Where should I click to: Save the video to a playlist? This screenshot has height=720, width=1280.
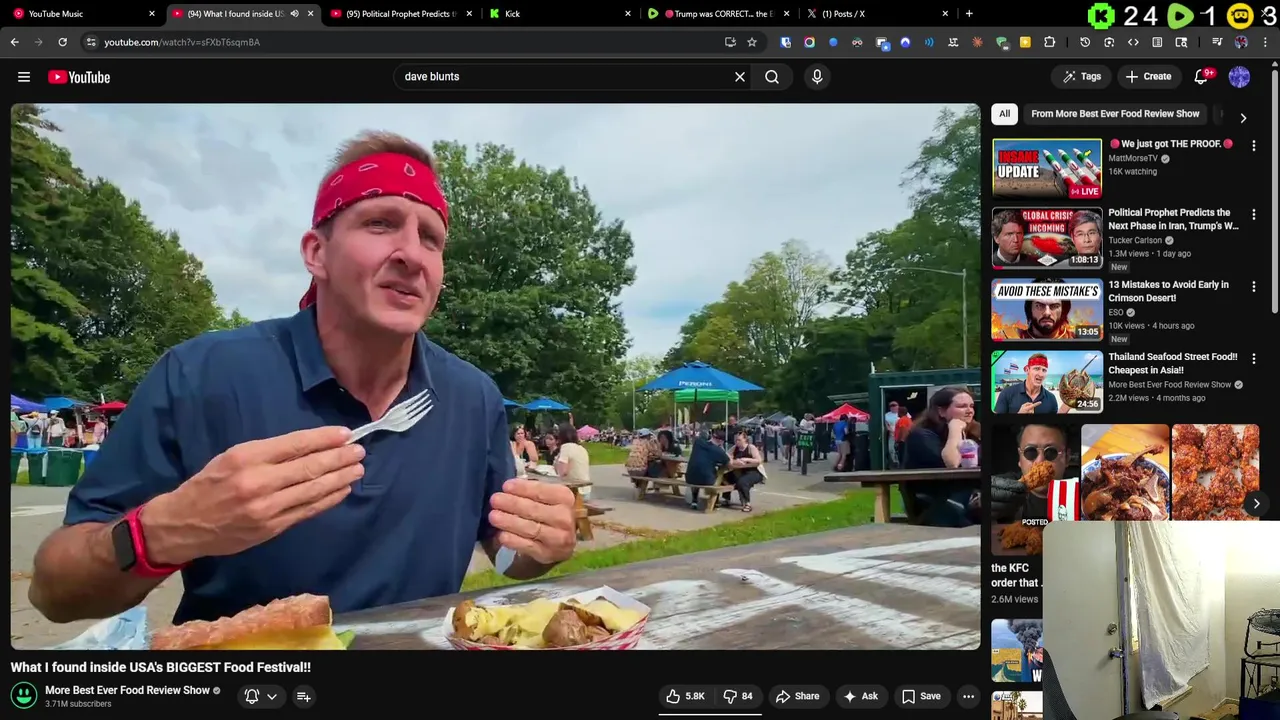[921, 696]
